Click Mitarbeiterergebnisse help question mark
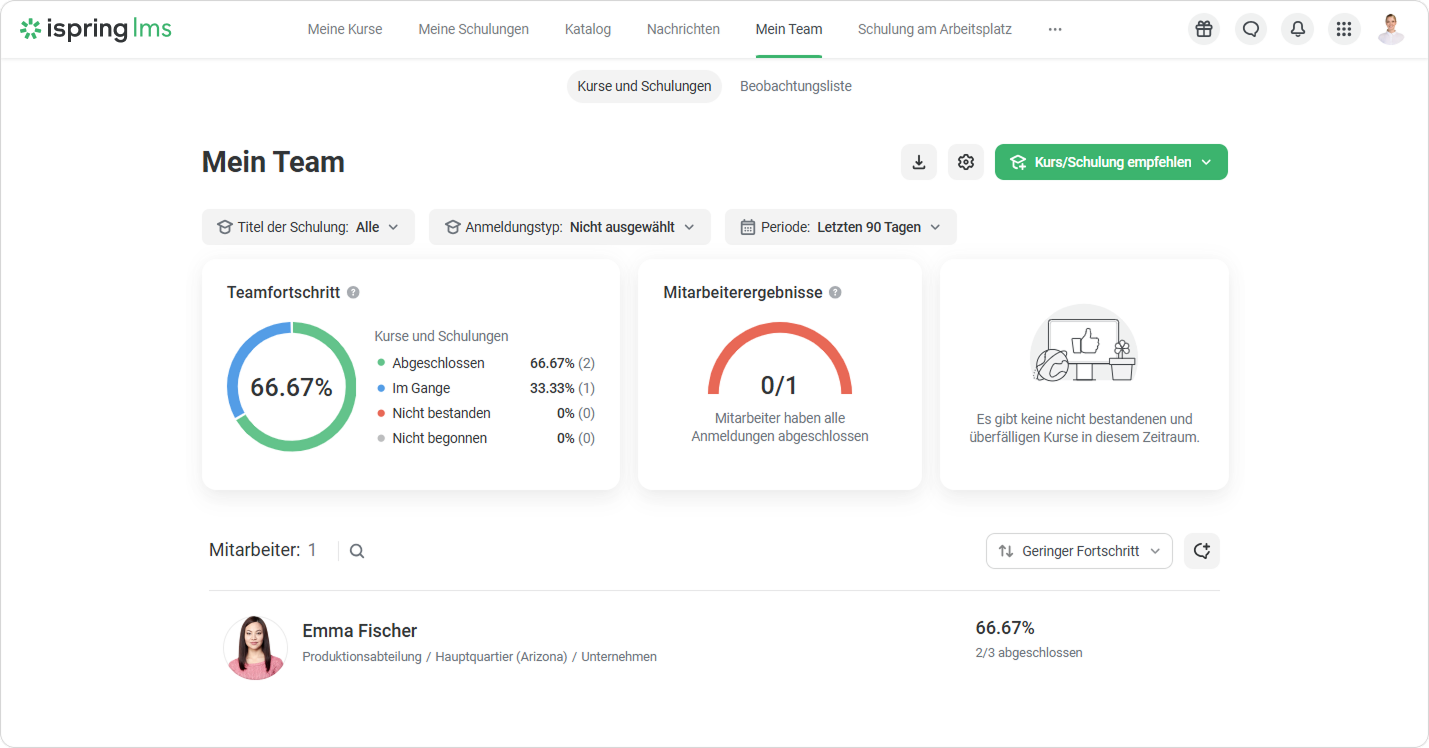 pos(835,293)
